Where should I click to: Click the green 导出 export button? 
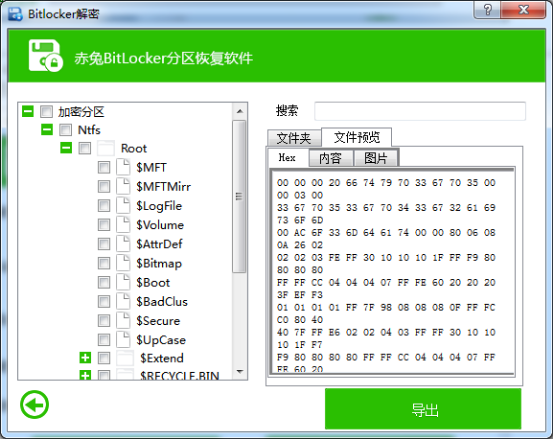pos(423,409)
